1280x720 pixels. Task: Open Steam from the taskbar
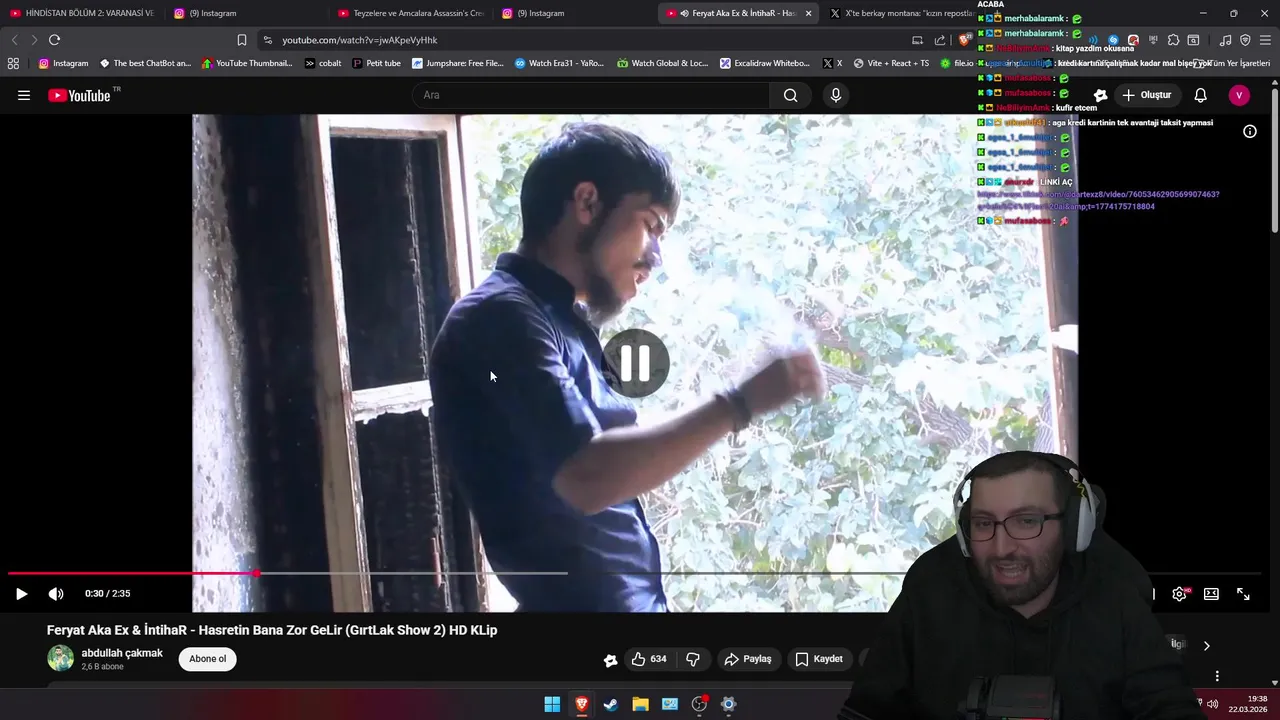[610, 704]
